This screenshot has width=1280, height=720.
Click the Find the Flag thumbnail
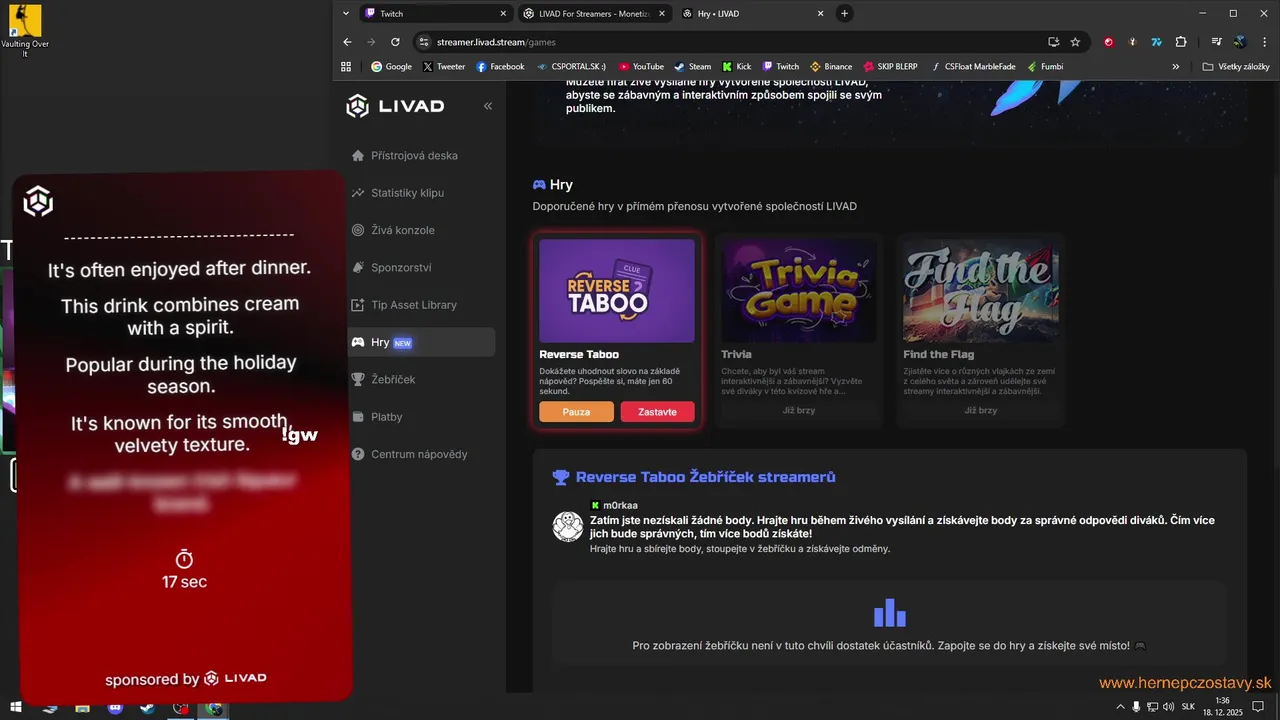[981, 290]
